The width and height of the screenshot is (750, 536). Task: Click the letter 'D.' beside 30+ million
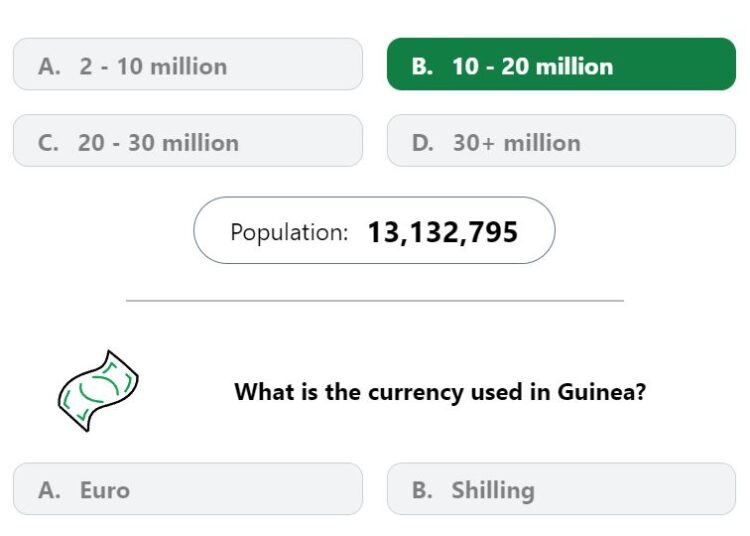(423, 142)
